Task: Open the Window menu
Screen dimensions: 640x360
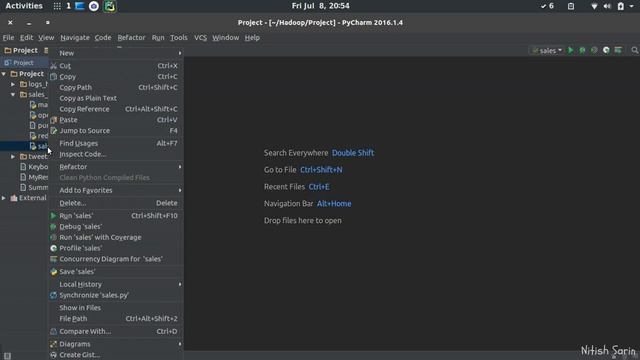Action: (225, 38)
